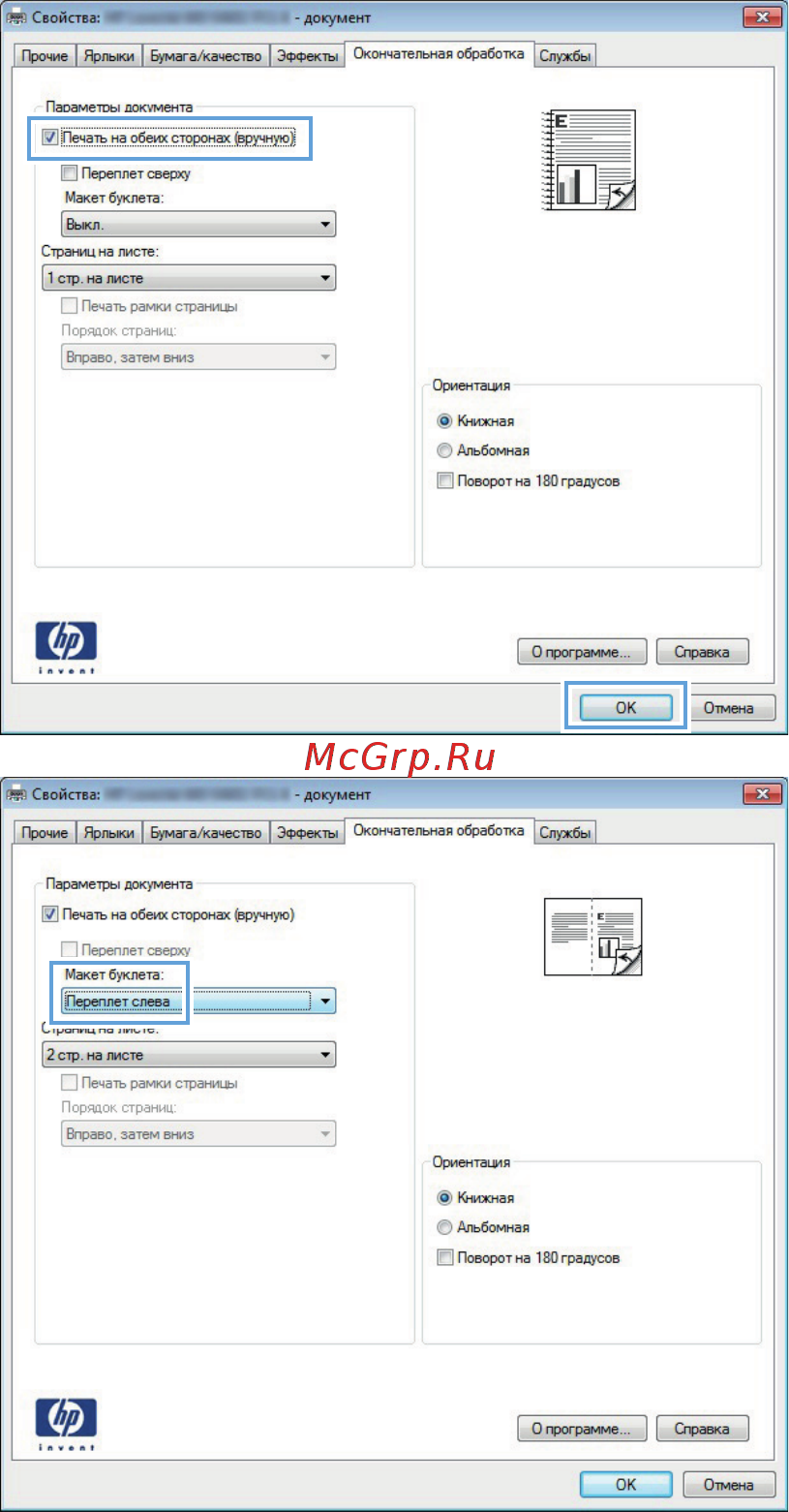
Task: Open the 'Вправо, затем вниз' page-order dropdown in the bottom dialog
Action: (198, 1134)
